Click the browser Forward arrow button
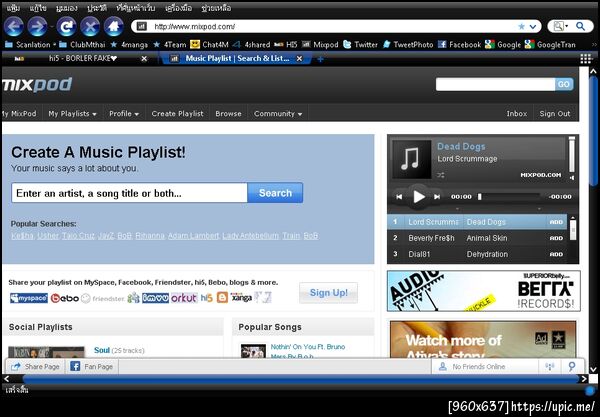 click(38, 26)
